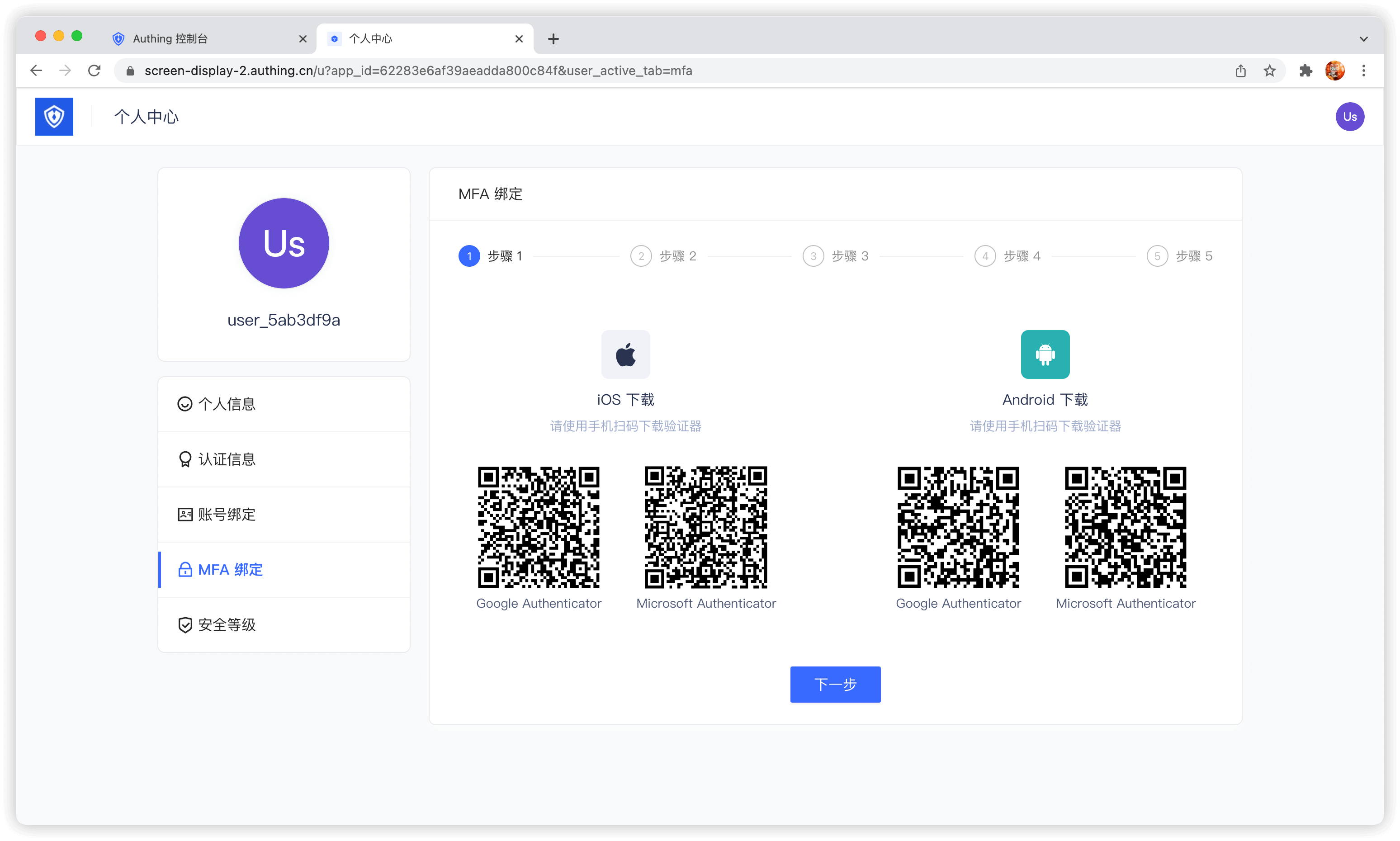Click the 下一步 button

pos(835,685)
